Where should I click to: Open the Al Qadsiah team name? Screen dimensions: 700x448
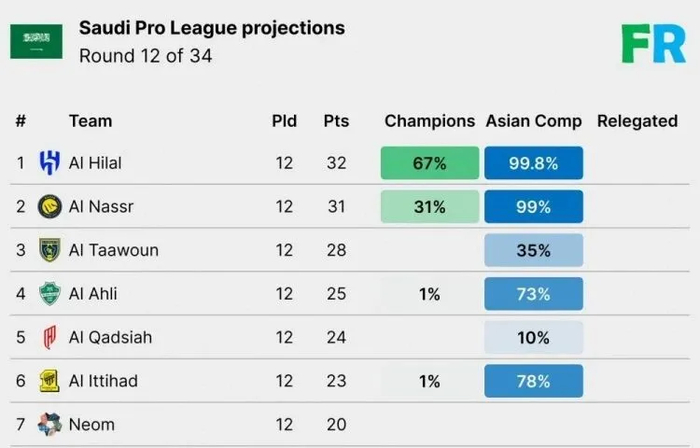[x=110, y=338]
